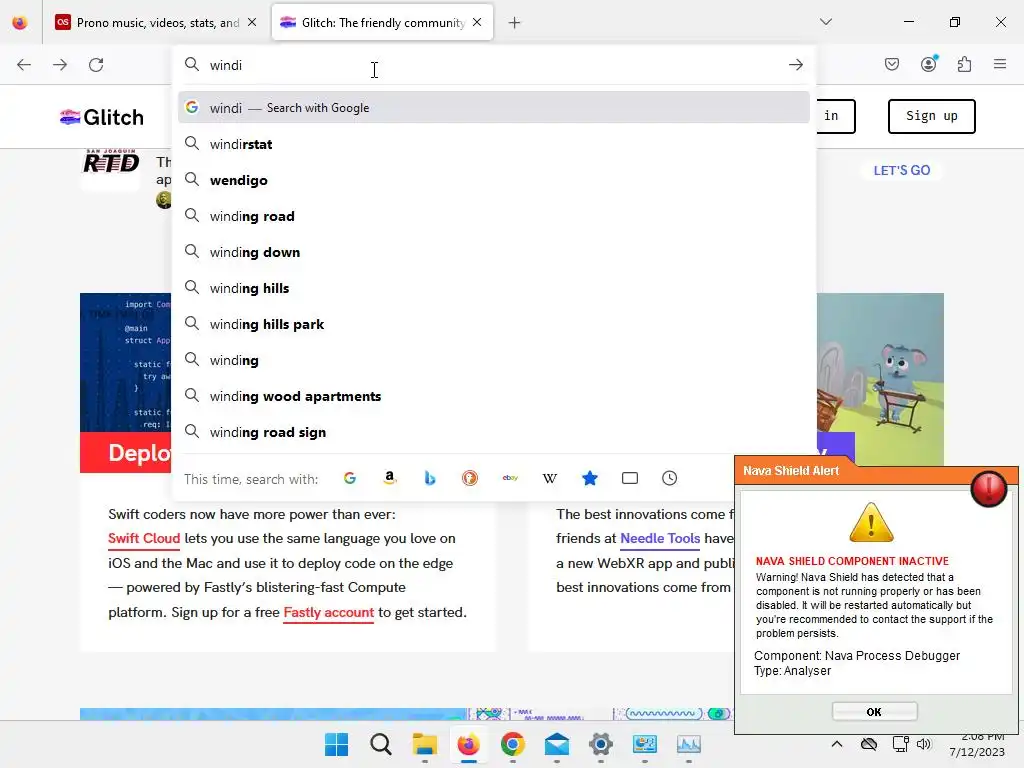Select 'winding hills park' suggestion
1024x768 pixels.
[494, 324]
